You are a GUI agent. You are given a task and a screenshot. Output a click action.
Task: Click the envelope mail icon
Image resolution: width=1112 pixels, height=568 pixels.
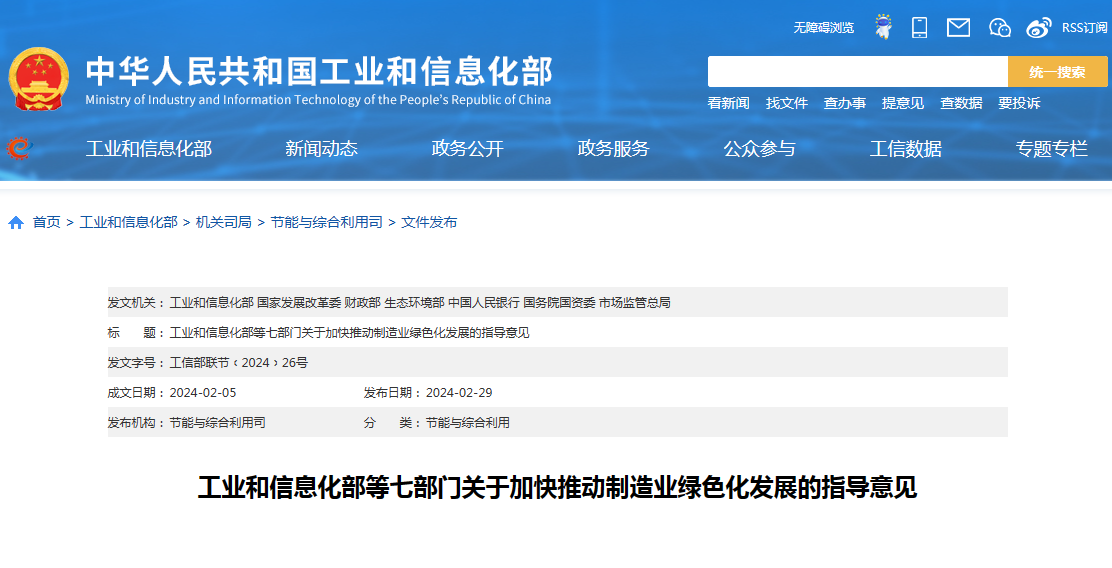(958, 28)
